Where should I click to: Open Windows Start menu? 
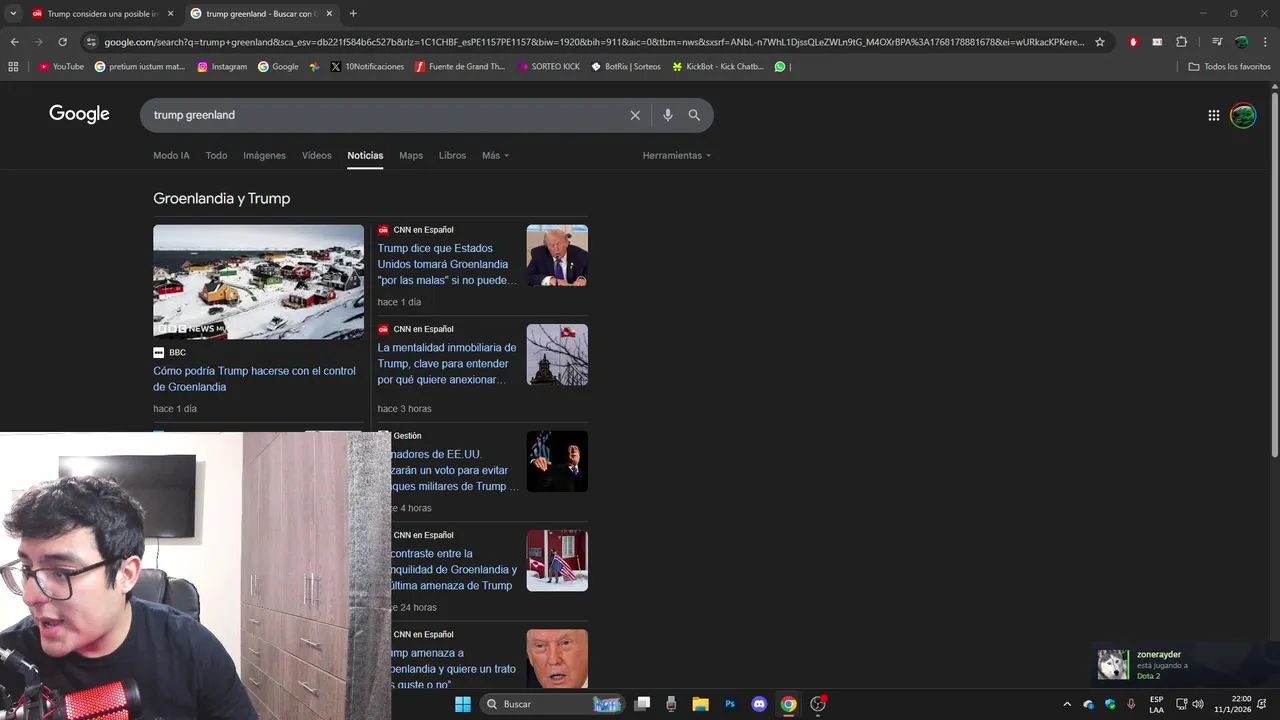coord(463,704)
